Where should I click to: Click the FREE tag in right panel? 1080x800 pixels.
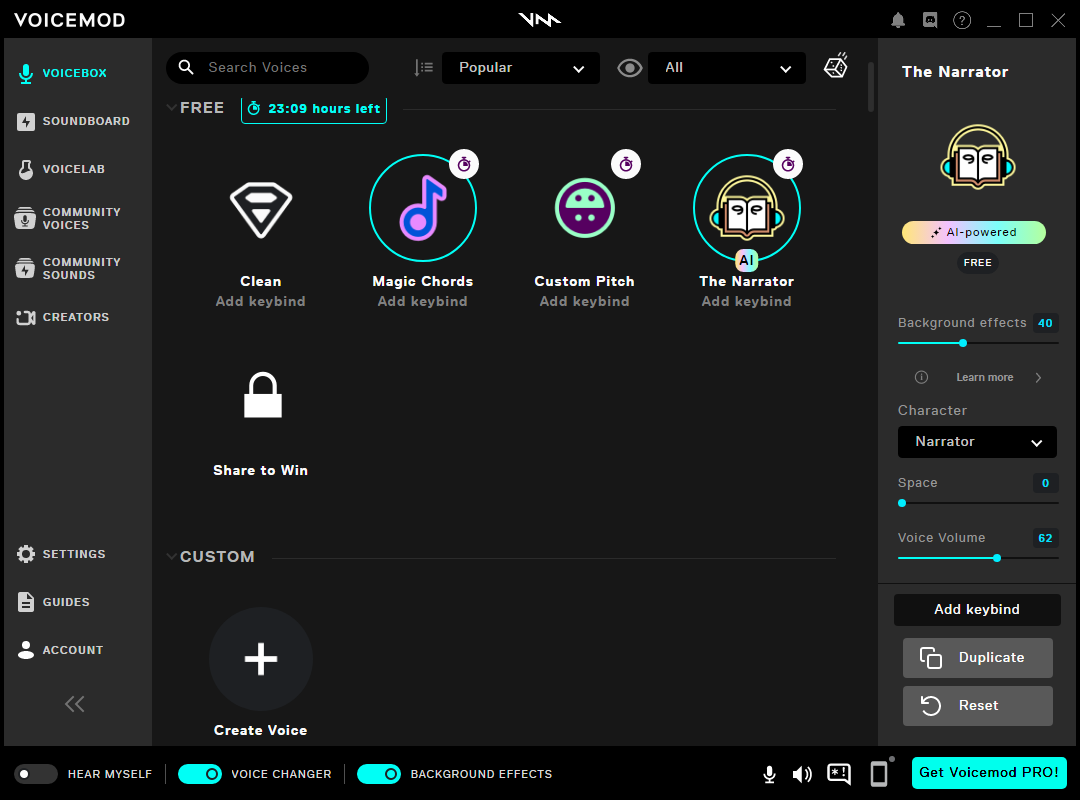click(977, 263)
